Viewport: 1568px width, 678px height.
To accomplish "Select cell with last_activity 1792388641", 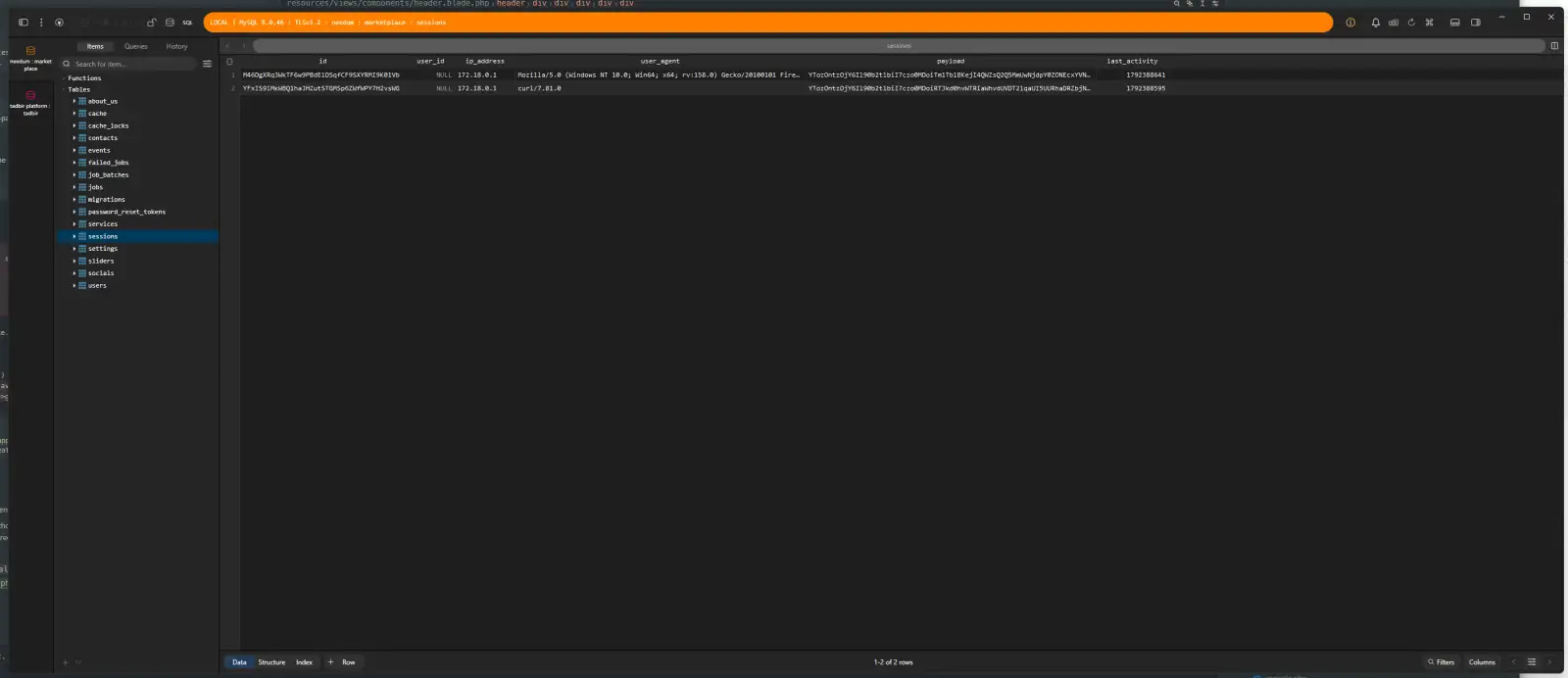I will [x=1132, y=74].
